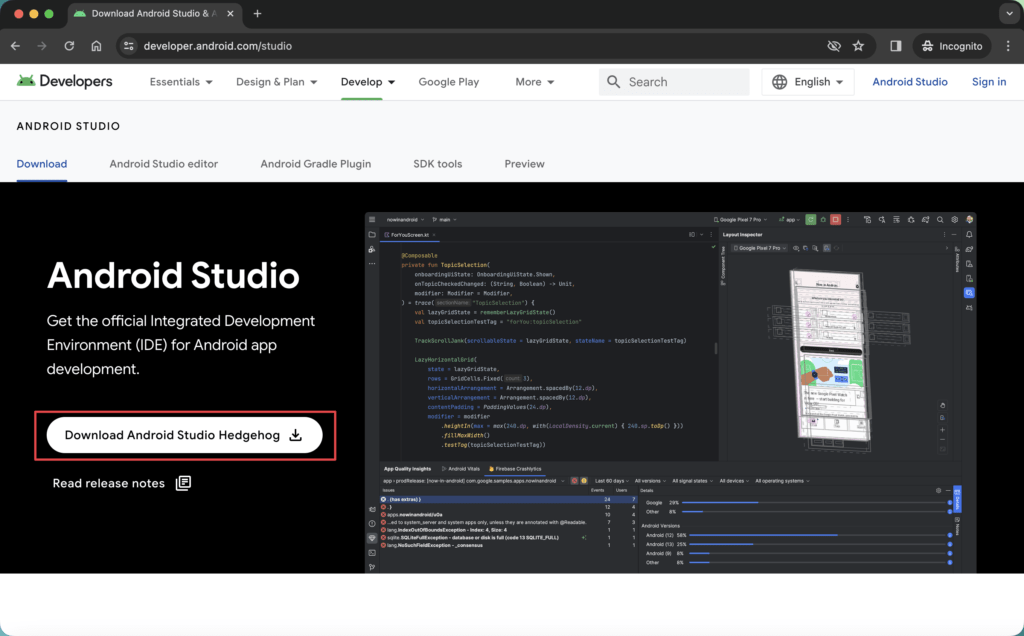Open the browser home page
The image size is (1024, 636).
[96, 46]
